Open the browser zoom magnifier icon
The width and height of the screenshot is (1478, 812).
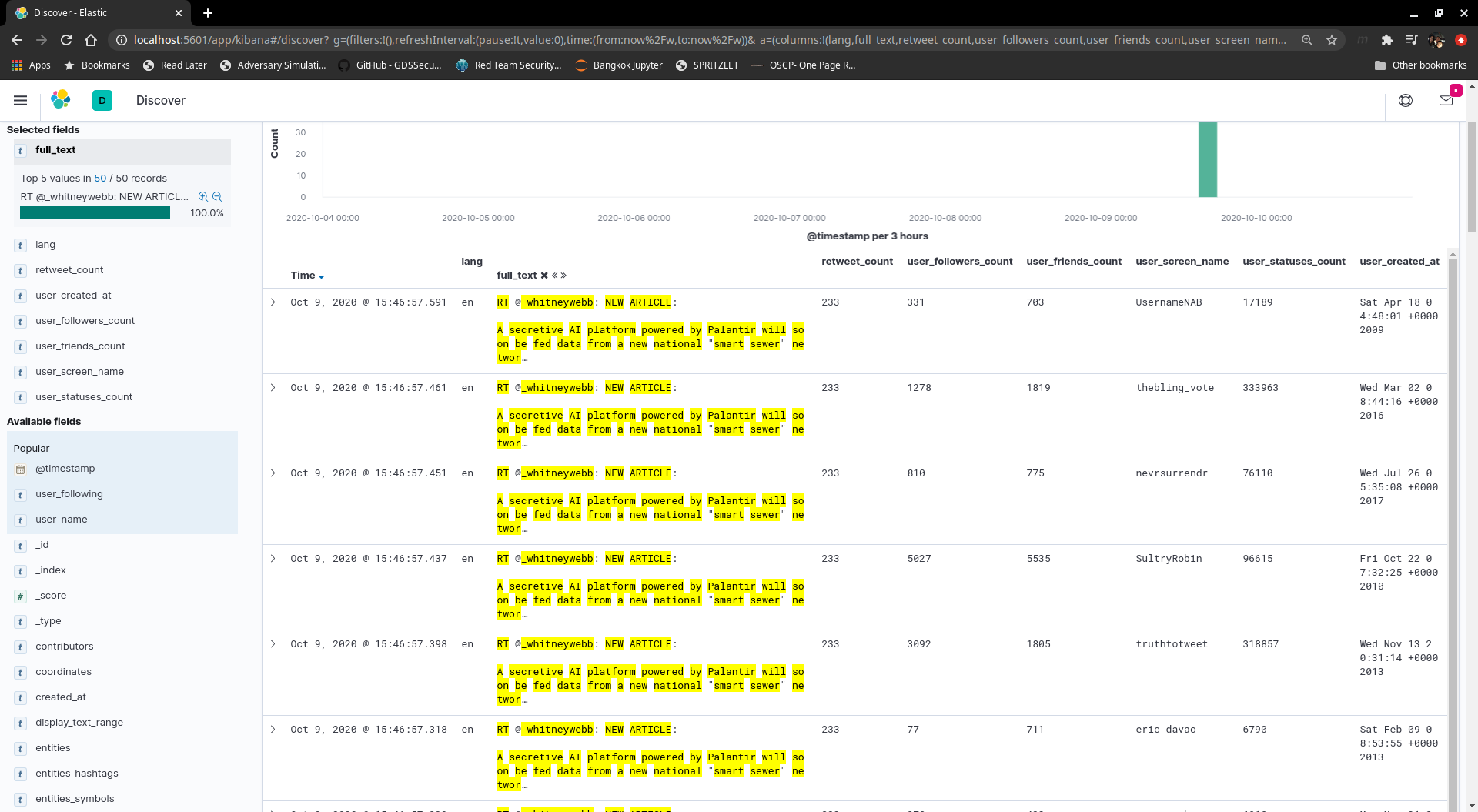1307,40
